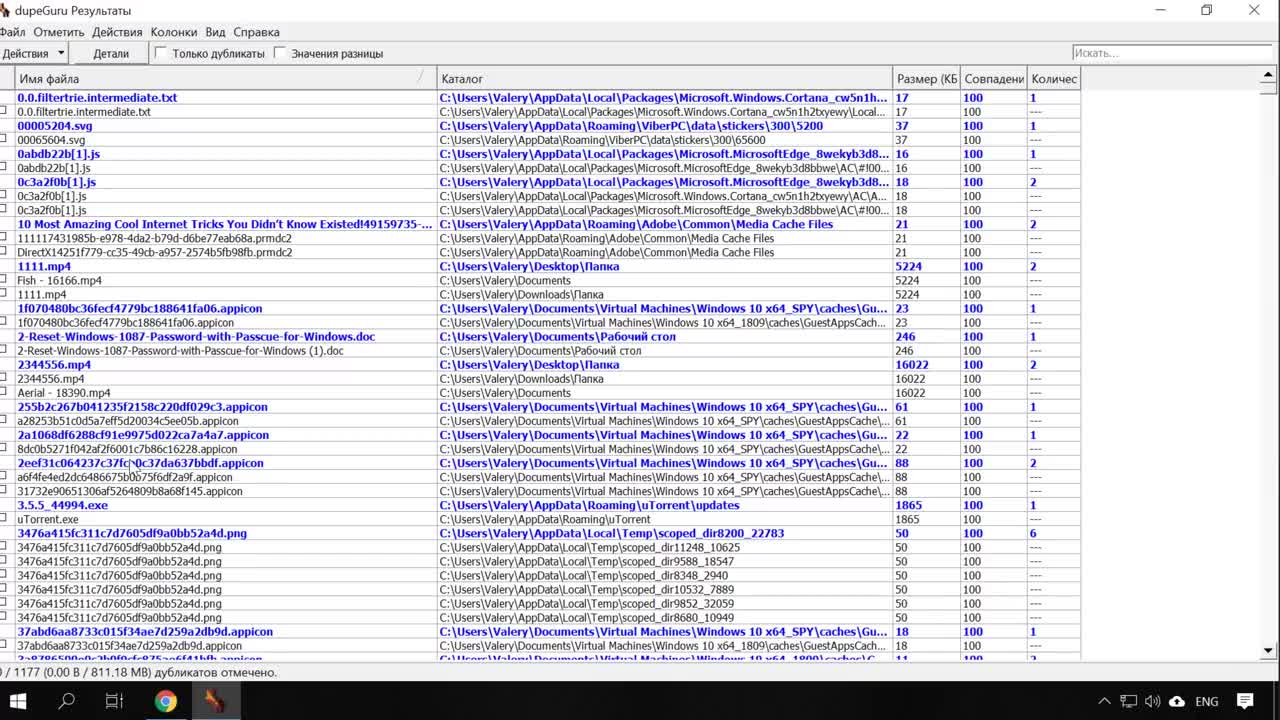Select catalog path ending scoped_dir8680_10949
The width and height of the screenshot is (1280, 720).
point(586,618)
